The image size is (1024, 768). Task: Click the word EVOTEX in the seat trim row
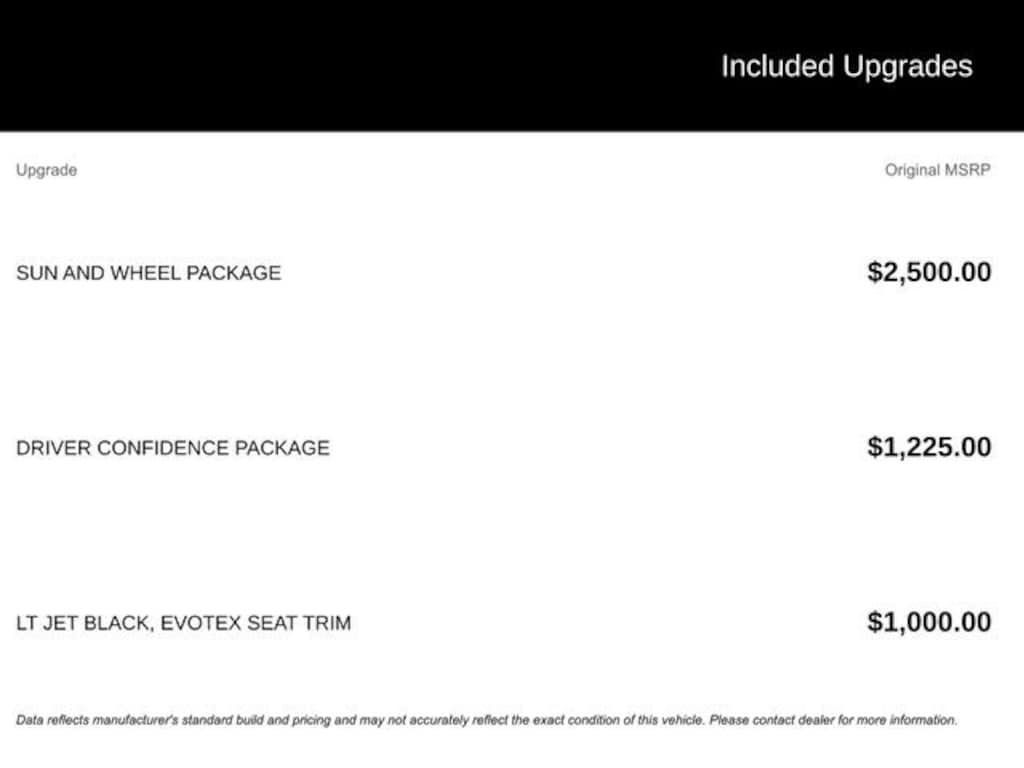(x=200, y=623)
